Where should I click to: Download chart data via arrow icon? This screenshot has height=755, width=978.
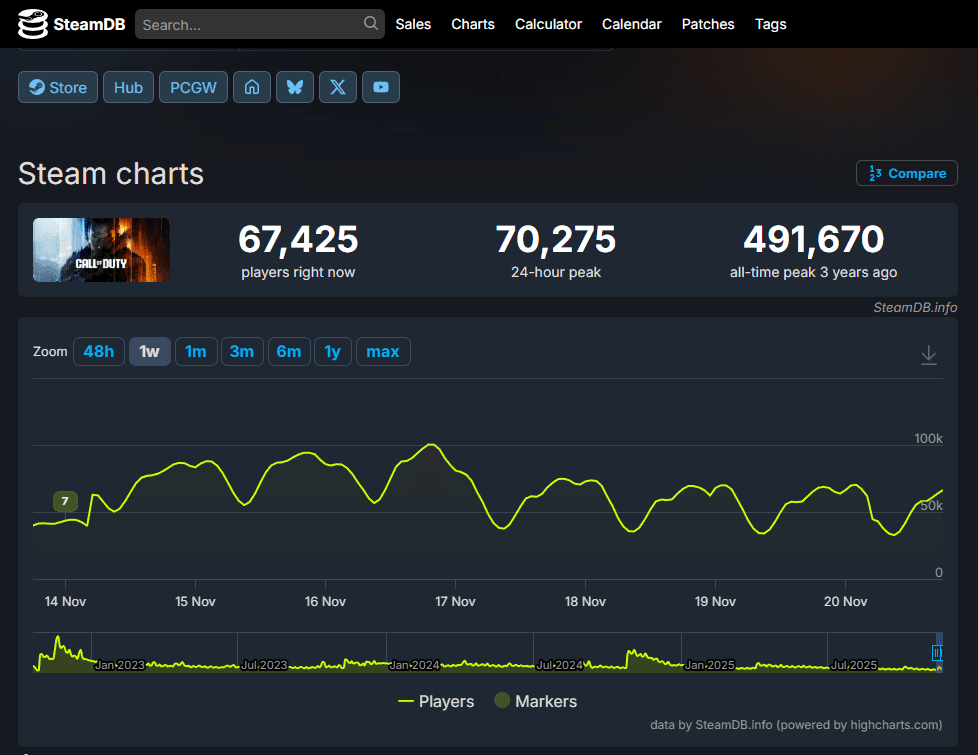pos(929,354)
